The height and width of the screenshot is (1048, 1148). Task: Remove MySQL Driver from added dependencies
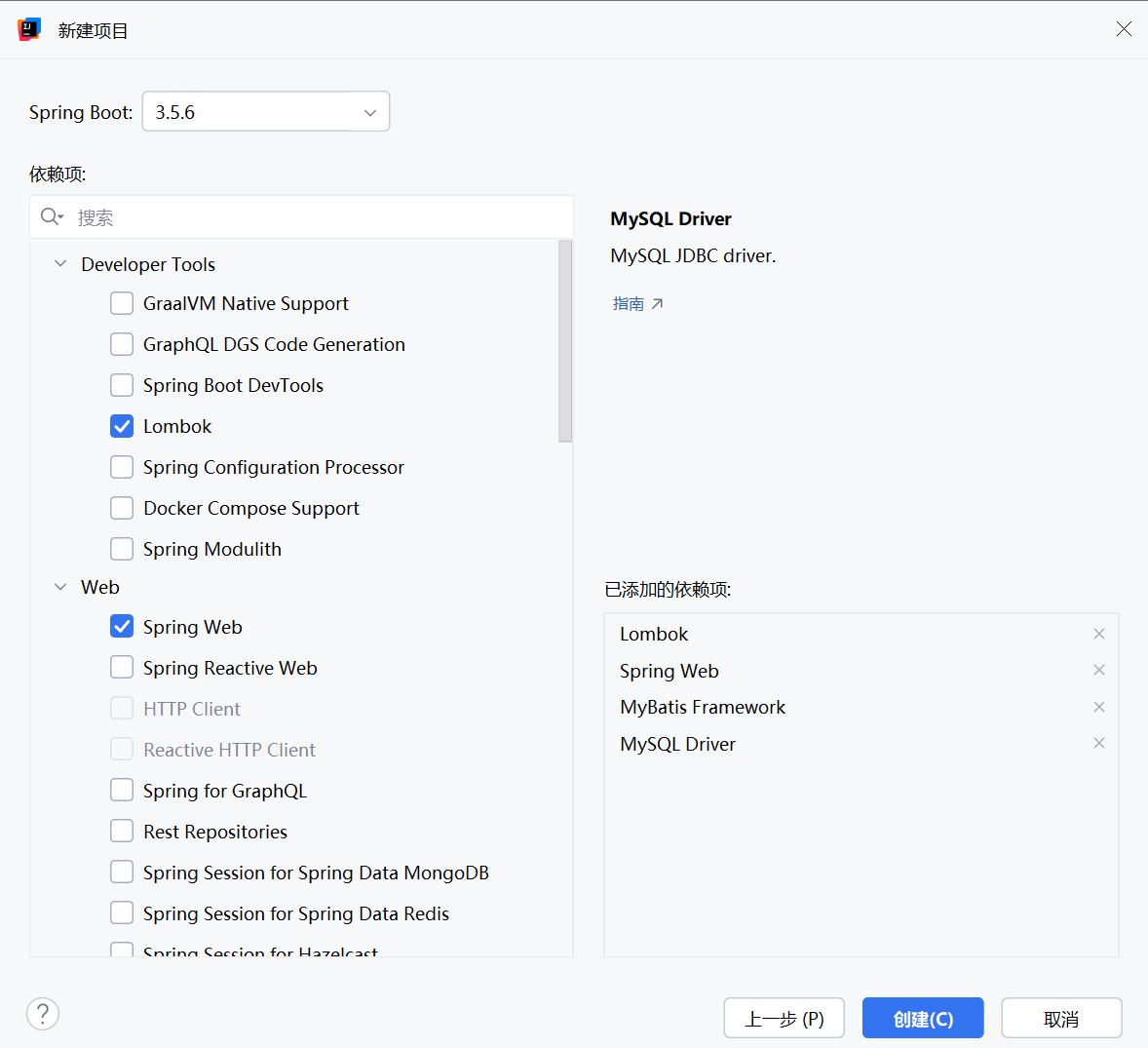pyautogui.click(x=1099, y=743)
